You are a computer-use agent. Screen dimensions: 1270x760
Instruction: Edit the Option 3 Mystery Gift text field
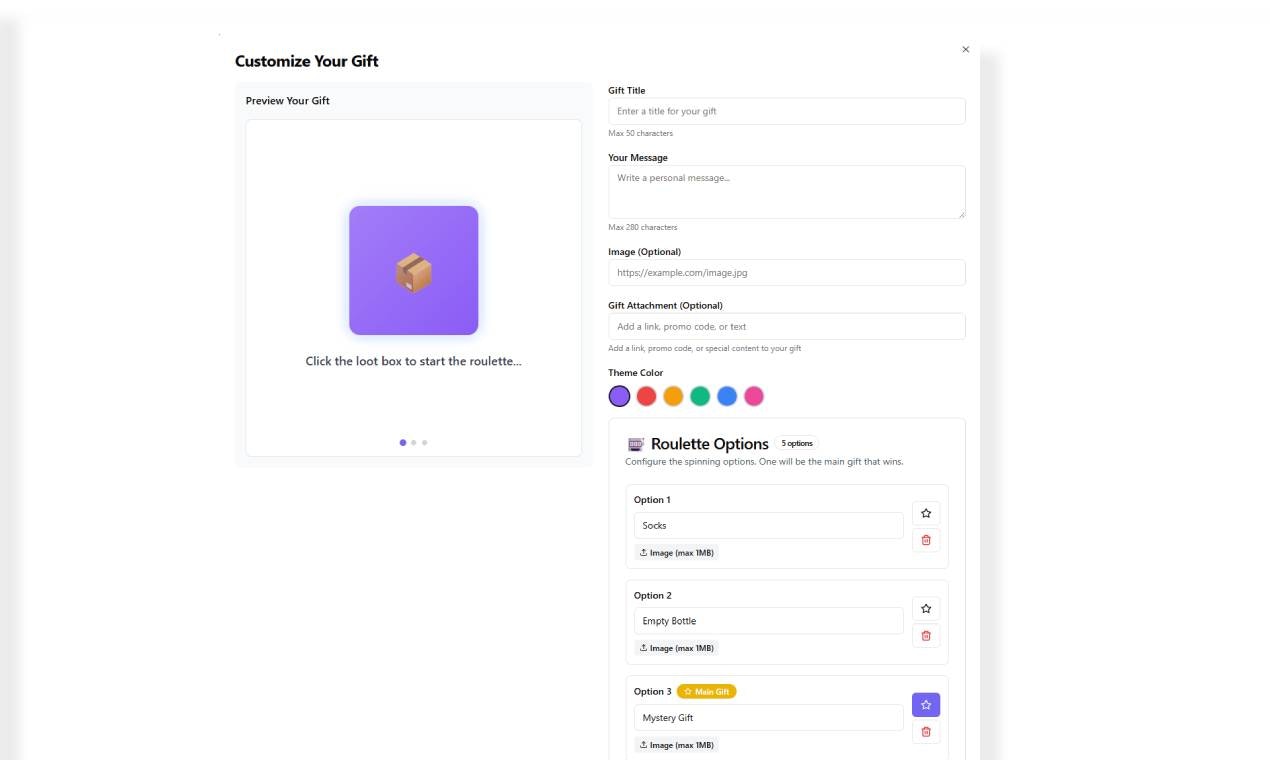pos(769,718)
